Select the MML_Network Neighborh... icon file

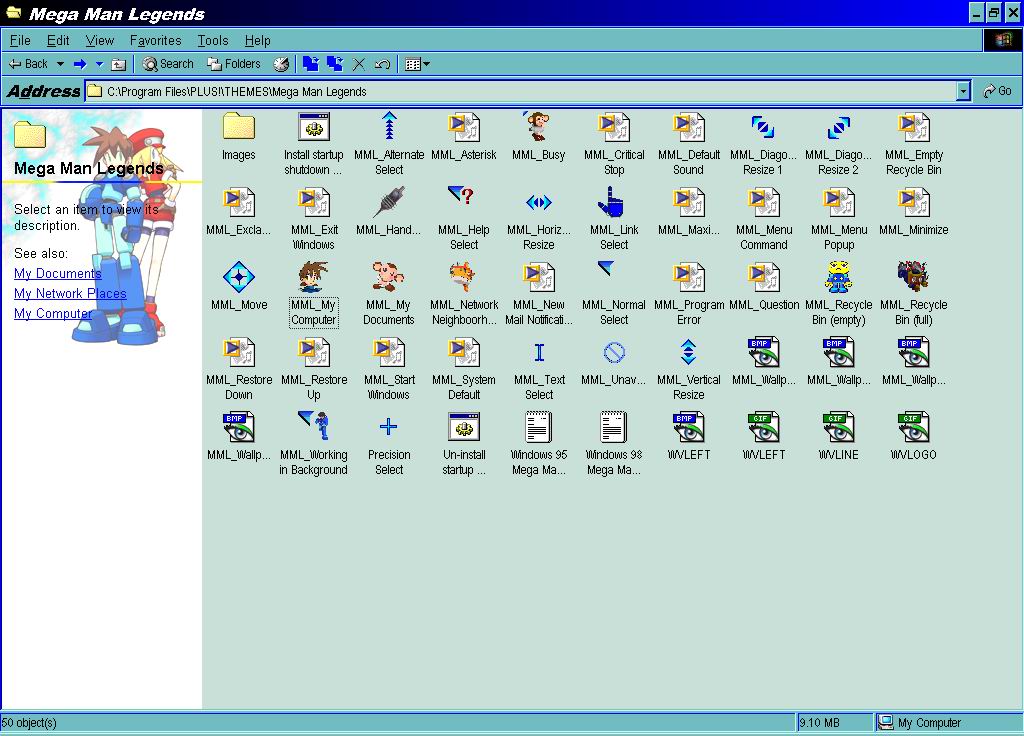(x=464, y=295)
